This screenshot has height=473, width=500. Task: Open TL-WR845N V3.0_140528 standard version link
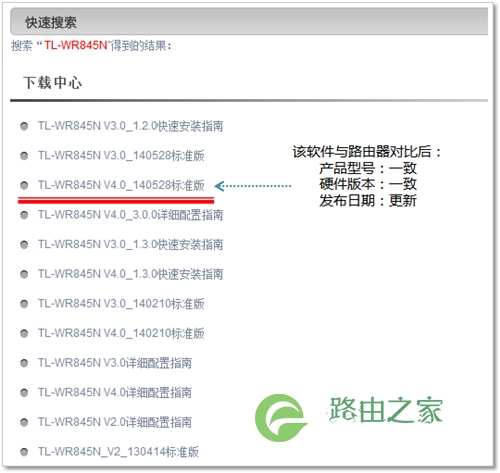coord(121,156)
